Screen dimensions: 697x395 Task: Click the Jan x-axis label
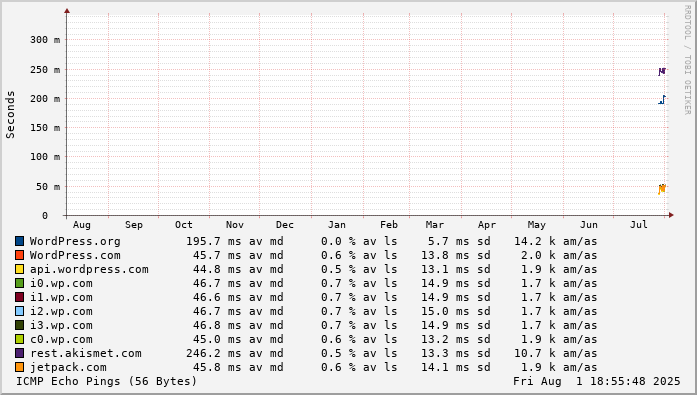337,225
